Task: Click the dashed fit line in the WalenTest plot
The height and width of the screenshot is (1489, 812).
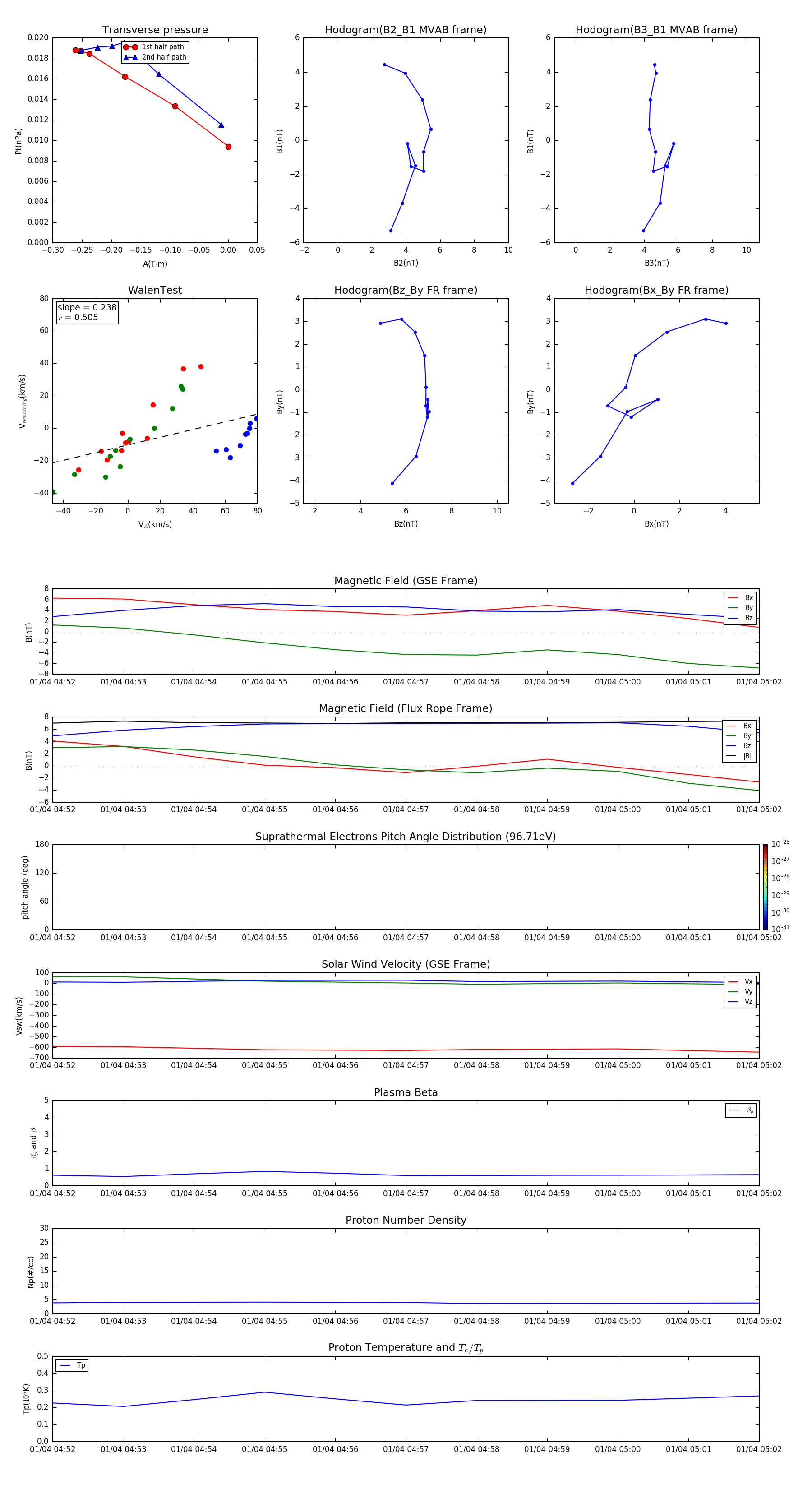Action: [155, 439]
